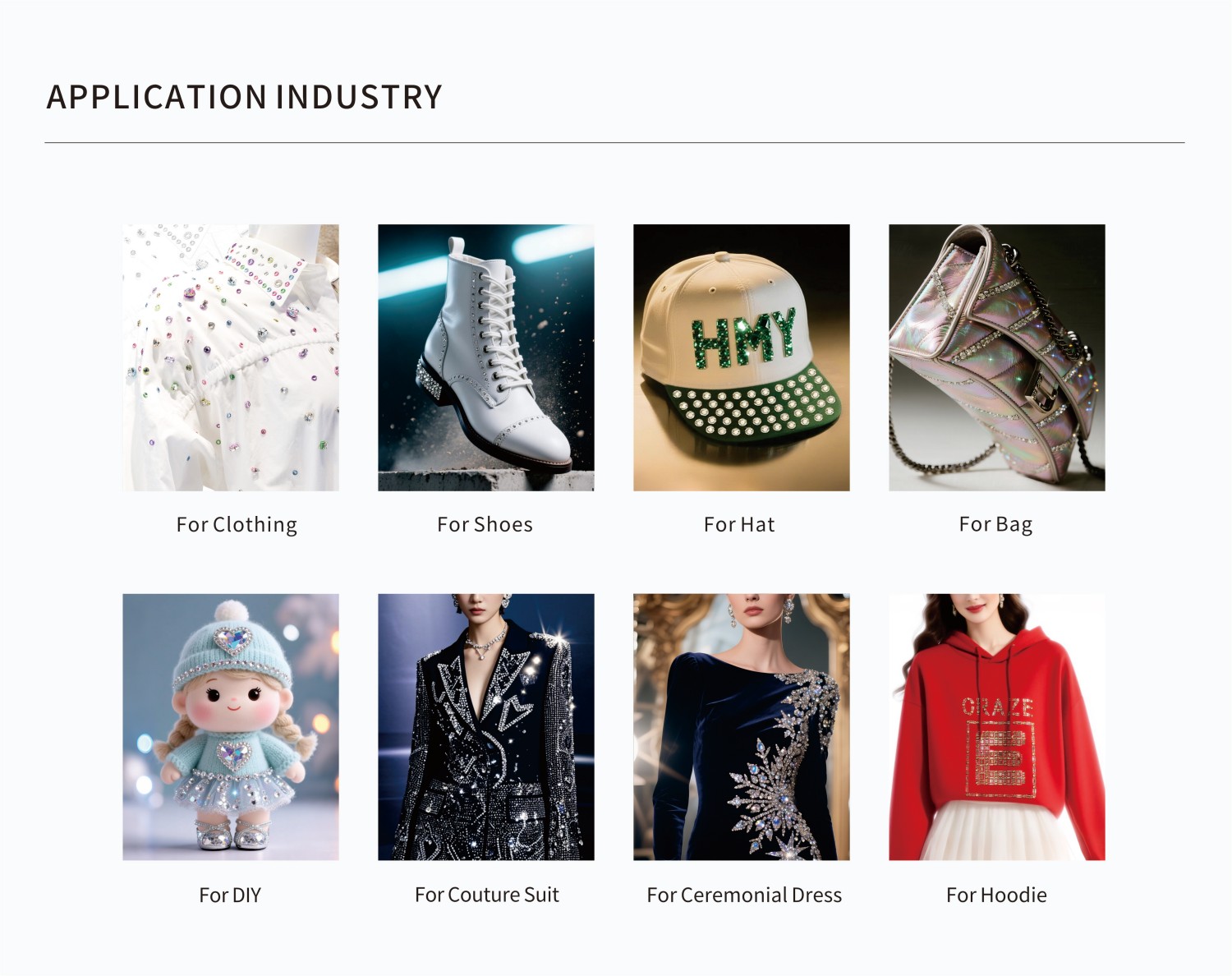1232x976 pixels.
Task: Click the For Hat text
Action: tap(739, 524)
